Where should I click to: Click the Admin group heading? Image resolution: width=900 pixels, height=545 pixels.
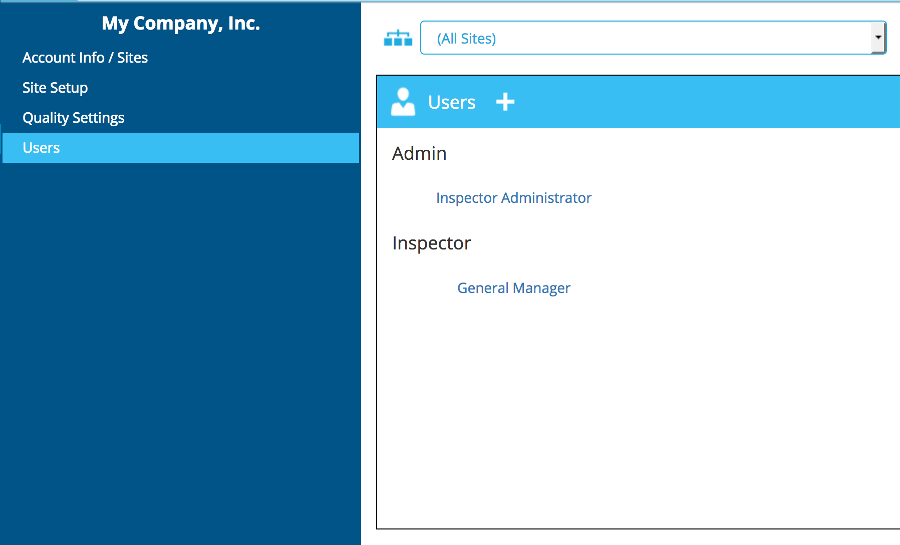[x=419, y=154]
